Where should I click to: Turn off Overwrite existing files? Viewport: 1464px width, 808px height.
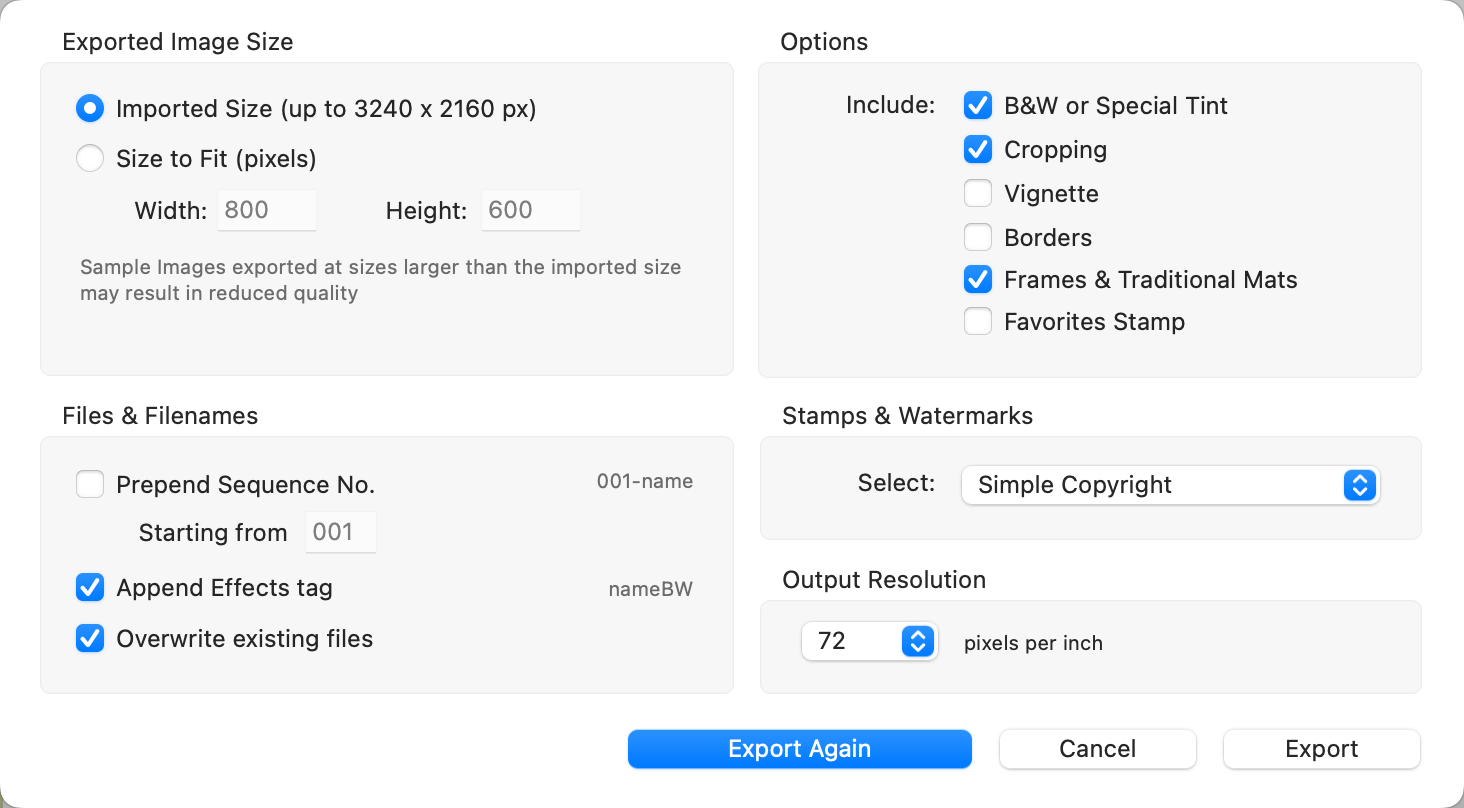[x=90, y=639]
